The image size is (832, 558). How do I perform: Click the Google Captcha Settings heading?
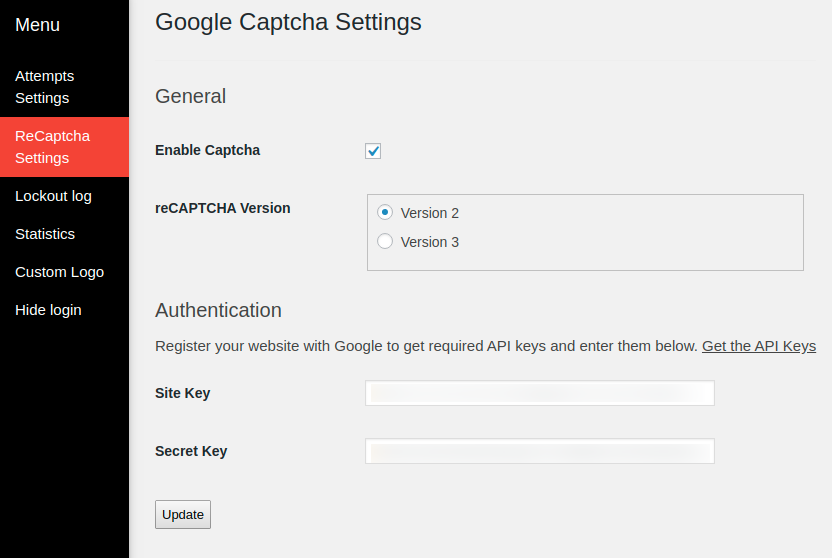[288, 22]
